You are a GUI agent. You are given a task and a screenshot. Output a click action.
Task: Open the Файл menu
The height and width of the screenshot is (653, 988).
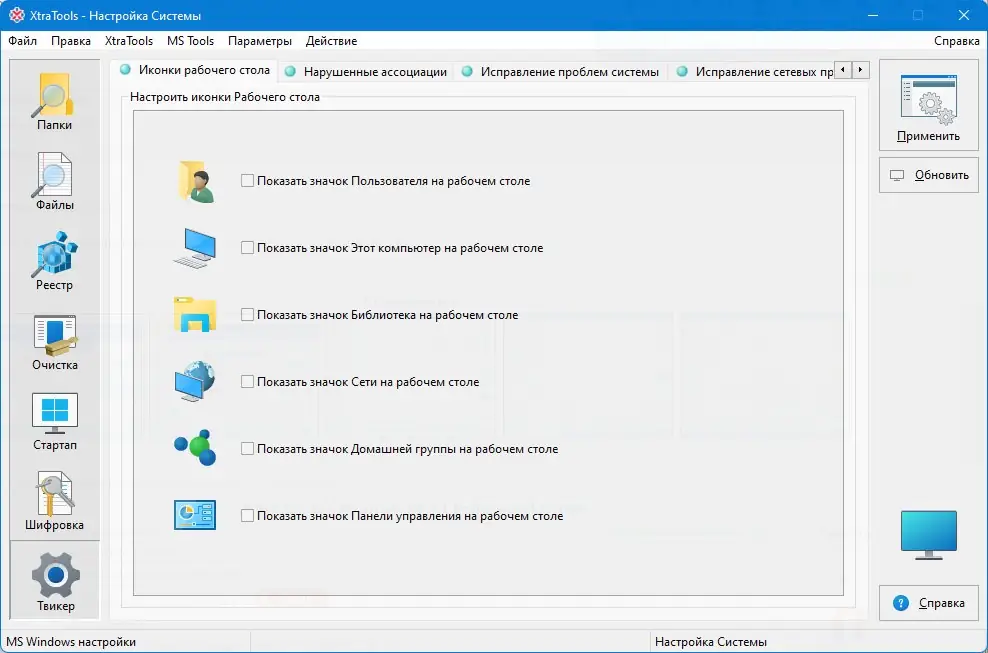[x=23, y=41]
